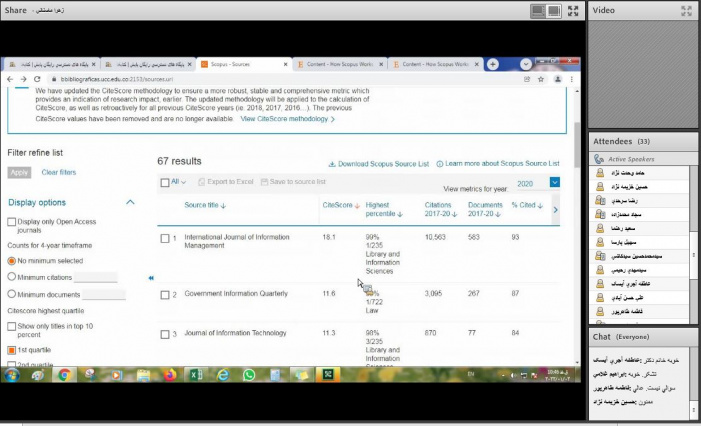Viewport: 701px width, 426px height.
Task: Expand Video pod to full screen
Action: tap(686, 11)
